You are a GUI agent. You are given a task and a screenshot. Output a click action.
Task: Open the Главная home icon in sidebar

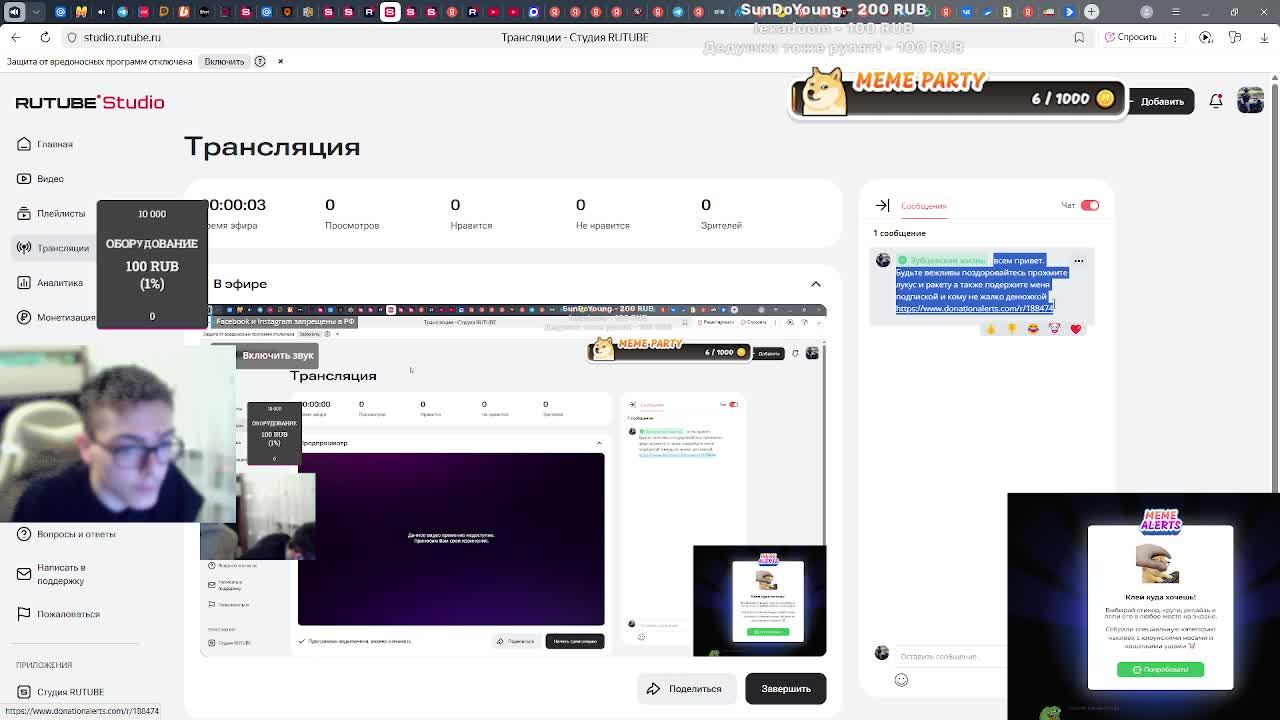tap(24, 144)
